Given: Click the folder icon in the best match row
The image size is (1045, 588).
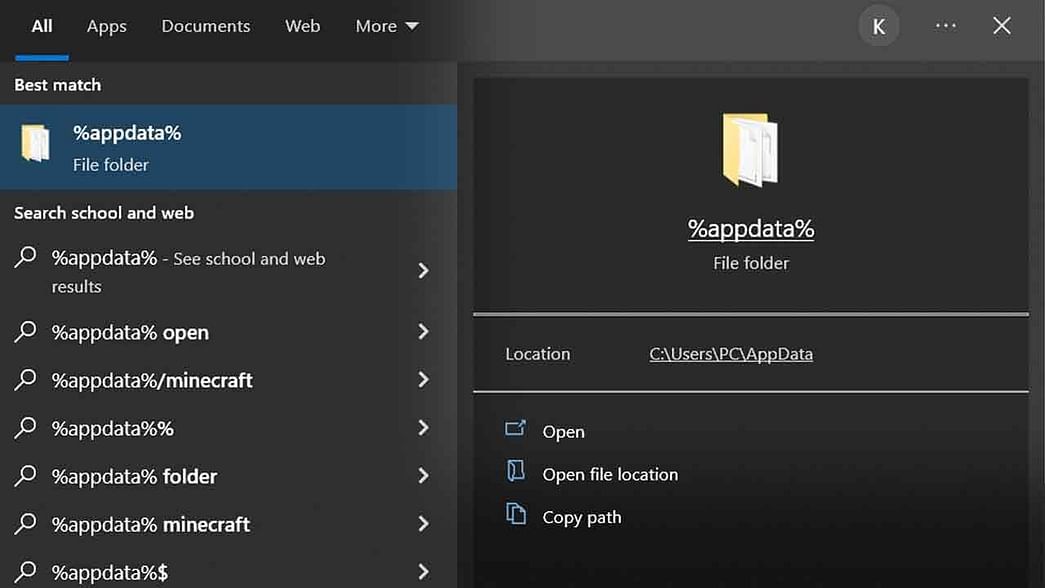Looking at the screenshot, I should (x=35, y=143).
